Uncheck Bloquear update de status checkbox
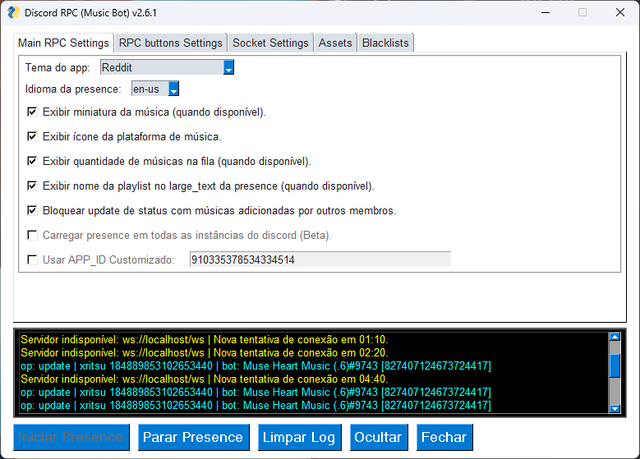The width and height of the screenshot is (640, 459). point(32,211)
